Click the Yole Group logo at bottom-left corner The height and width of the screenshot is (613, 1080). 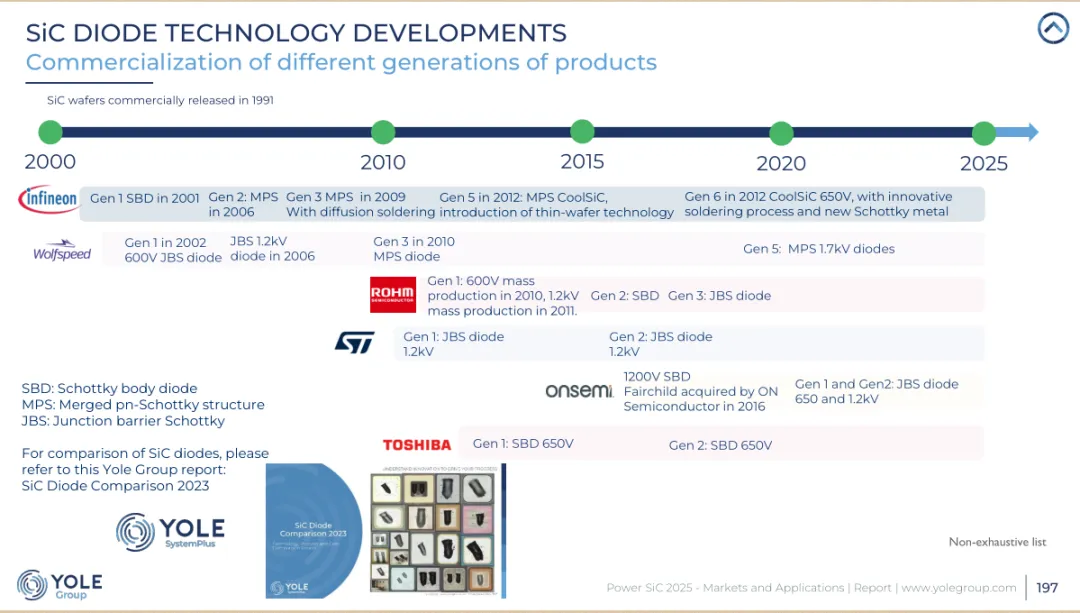tap(59, 585)
